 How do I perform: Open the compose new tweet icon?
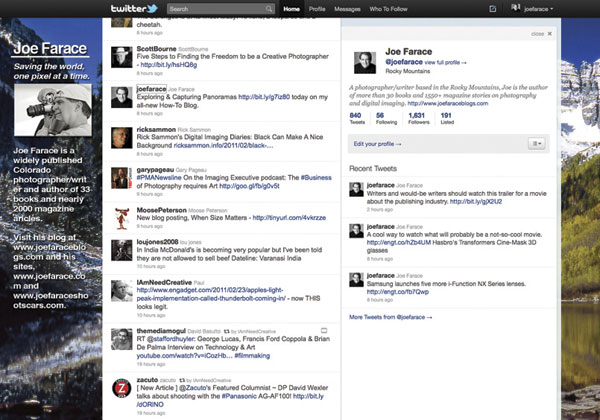click(492, 9)
